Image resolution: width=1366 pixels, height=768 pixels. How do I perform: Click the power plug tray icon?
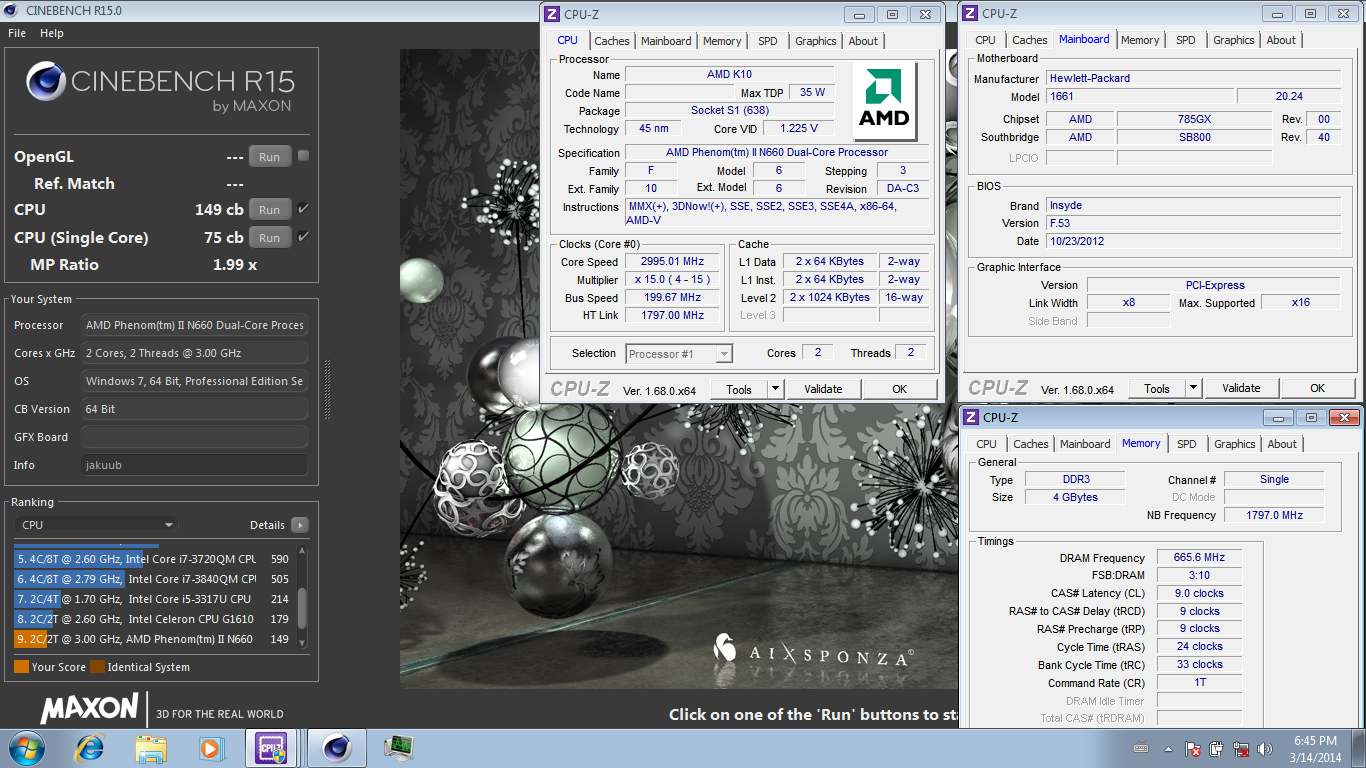1217,749
